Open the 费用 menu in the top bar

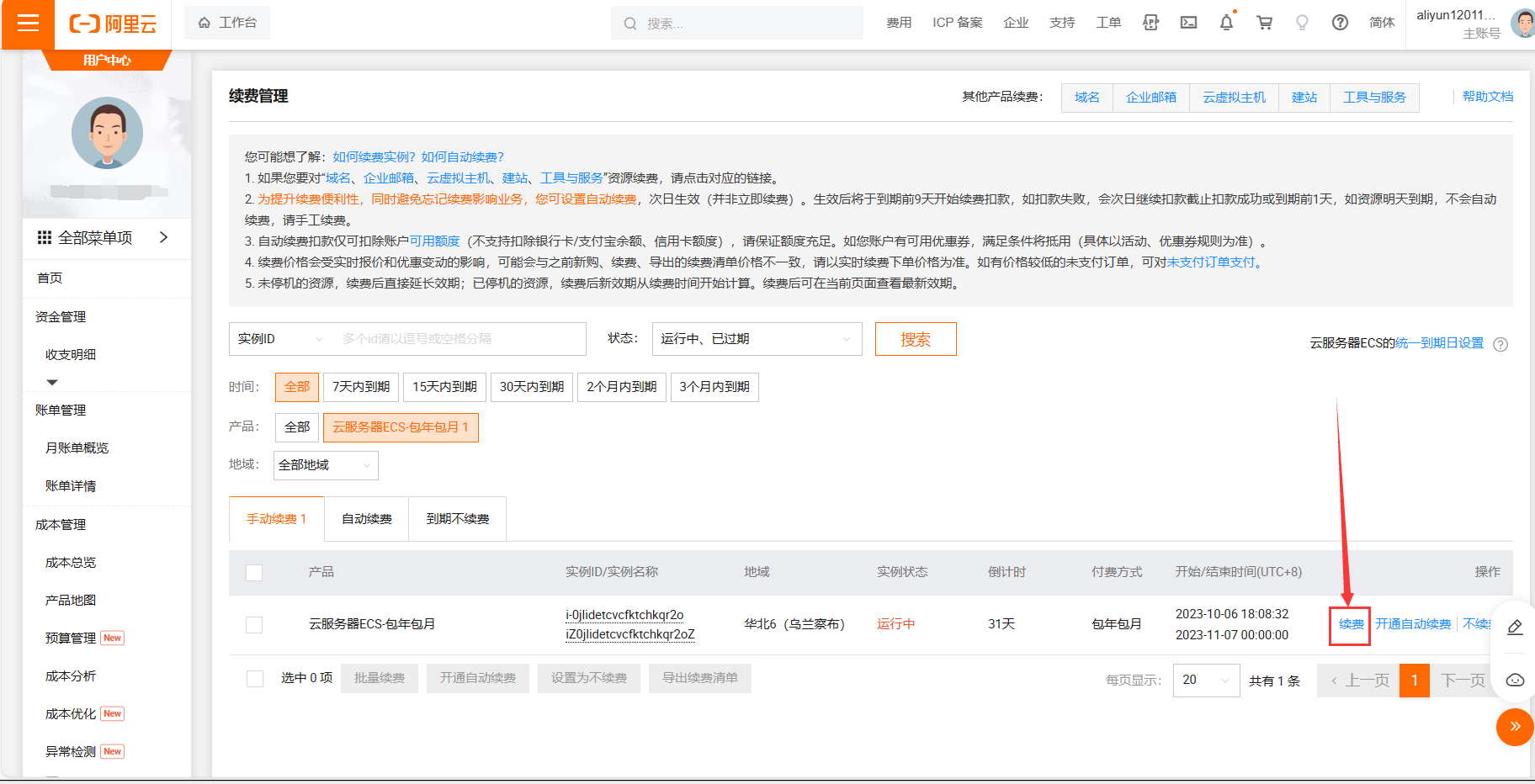[x=899, y=23]
